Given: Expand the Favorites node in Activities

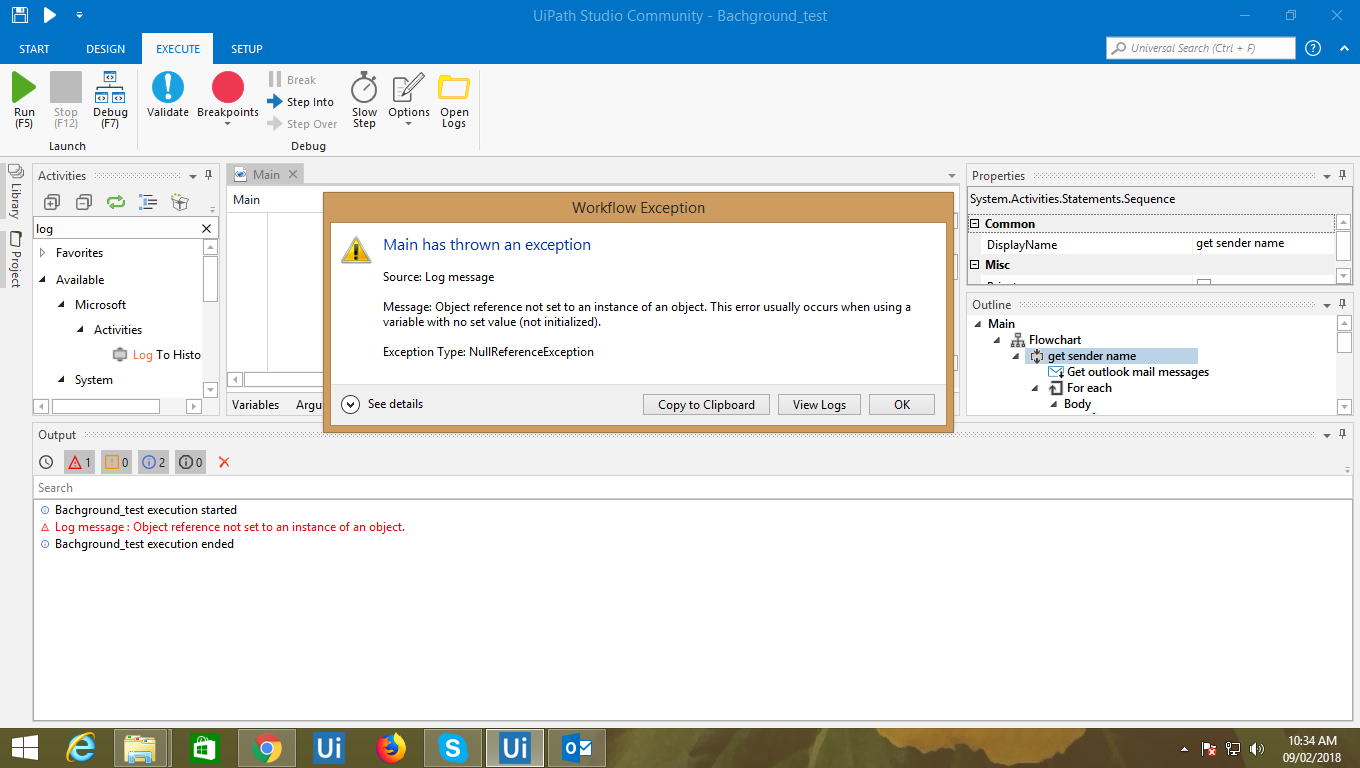Looking at the screenshot, I should (x=43, y=253).
